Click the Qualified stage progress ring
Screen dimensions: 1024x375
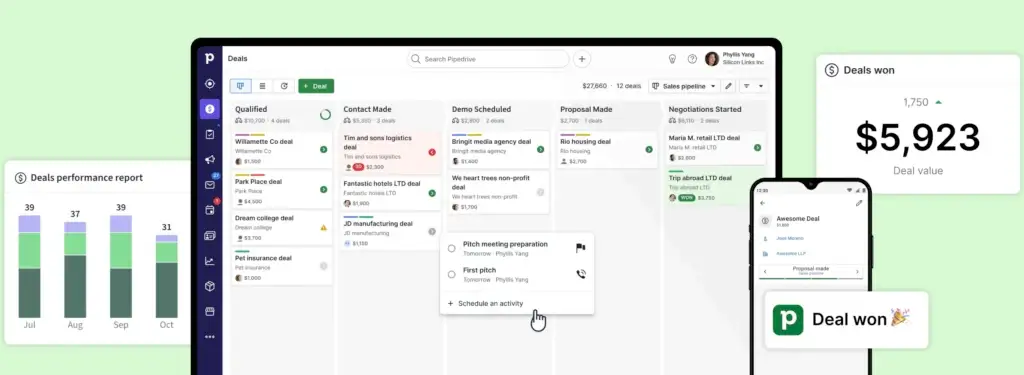pyautogui.click(x=325, y=114)
